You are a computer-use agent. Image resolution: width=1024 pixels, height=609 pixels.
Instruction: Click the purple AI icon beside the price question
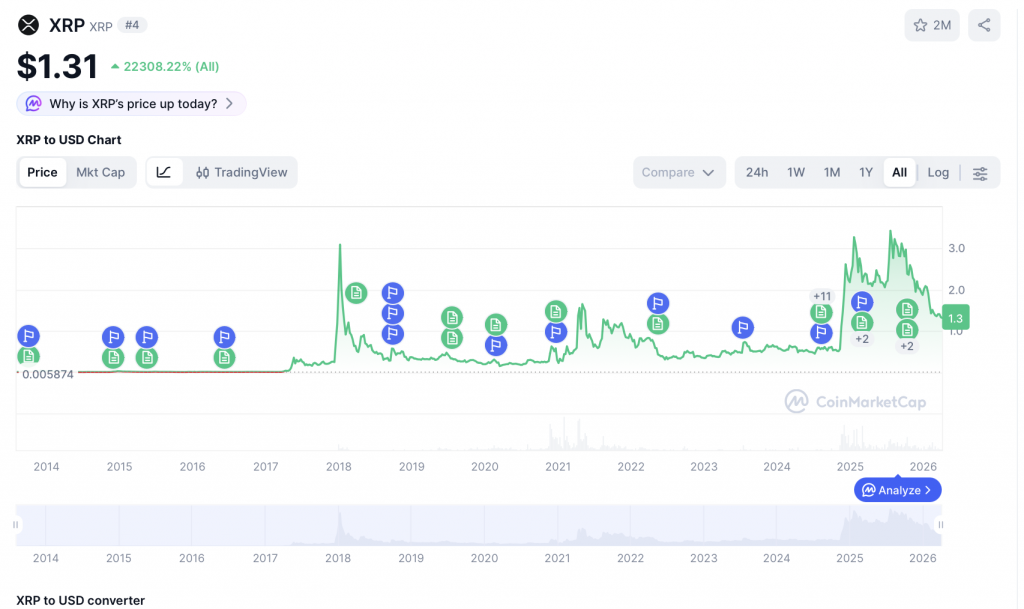(x=33, y=104)
